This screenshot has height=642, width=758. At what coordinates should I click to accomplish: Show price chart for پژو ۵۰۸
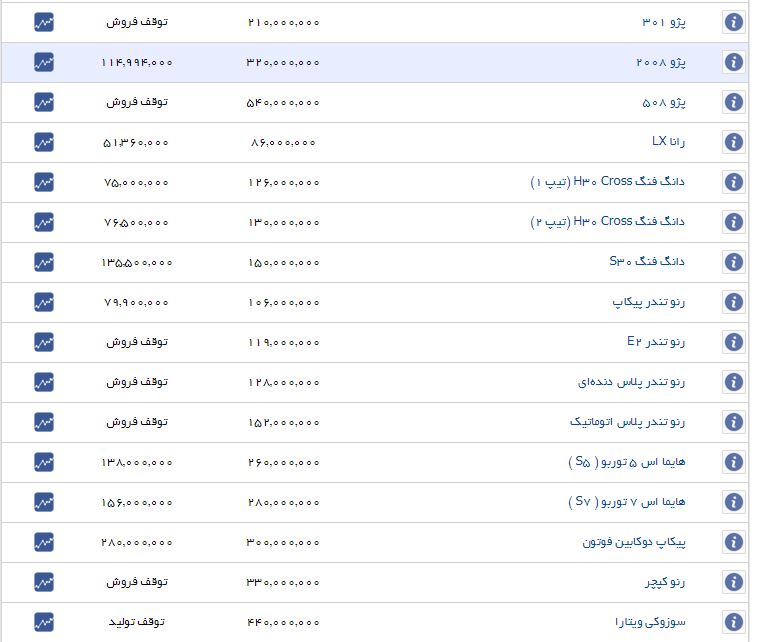tap(44, 102)
